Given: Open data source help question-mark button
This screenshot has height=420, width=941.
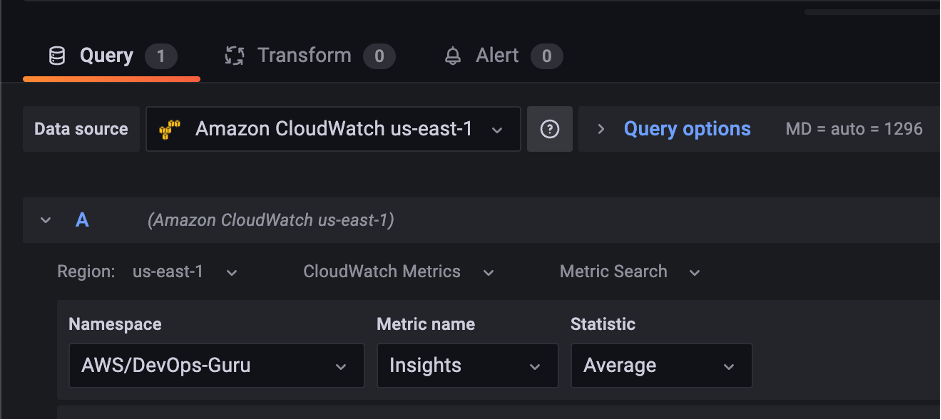Looking at the screenshot, I should tap(550, 129).
